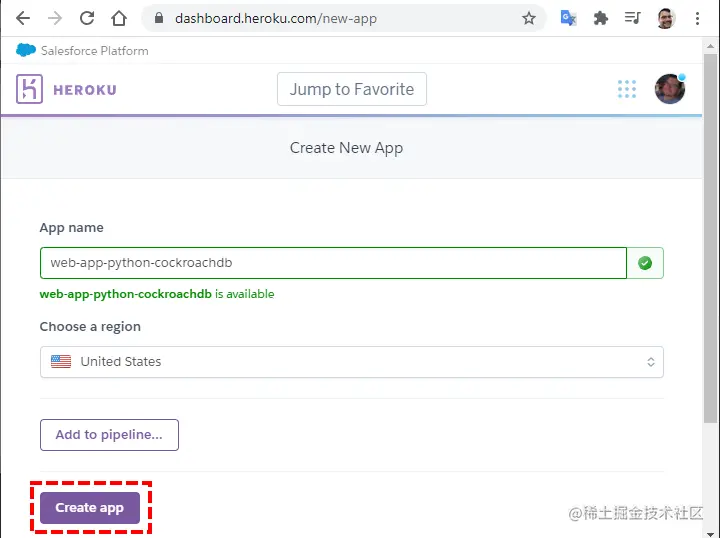Click the HEROKU wordmark
Viewport: 720px width, 538px height.
point(85,90)
